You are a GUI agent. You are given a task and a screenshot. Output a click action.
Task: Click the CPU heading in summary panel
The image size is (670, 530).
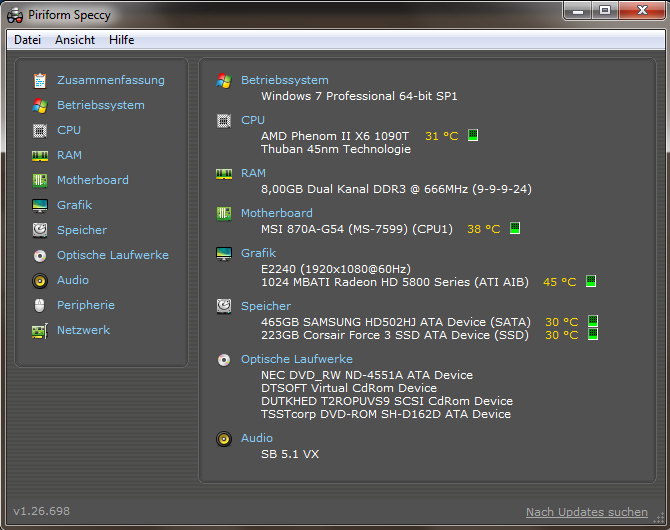tap(253, 120)
